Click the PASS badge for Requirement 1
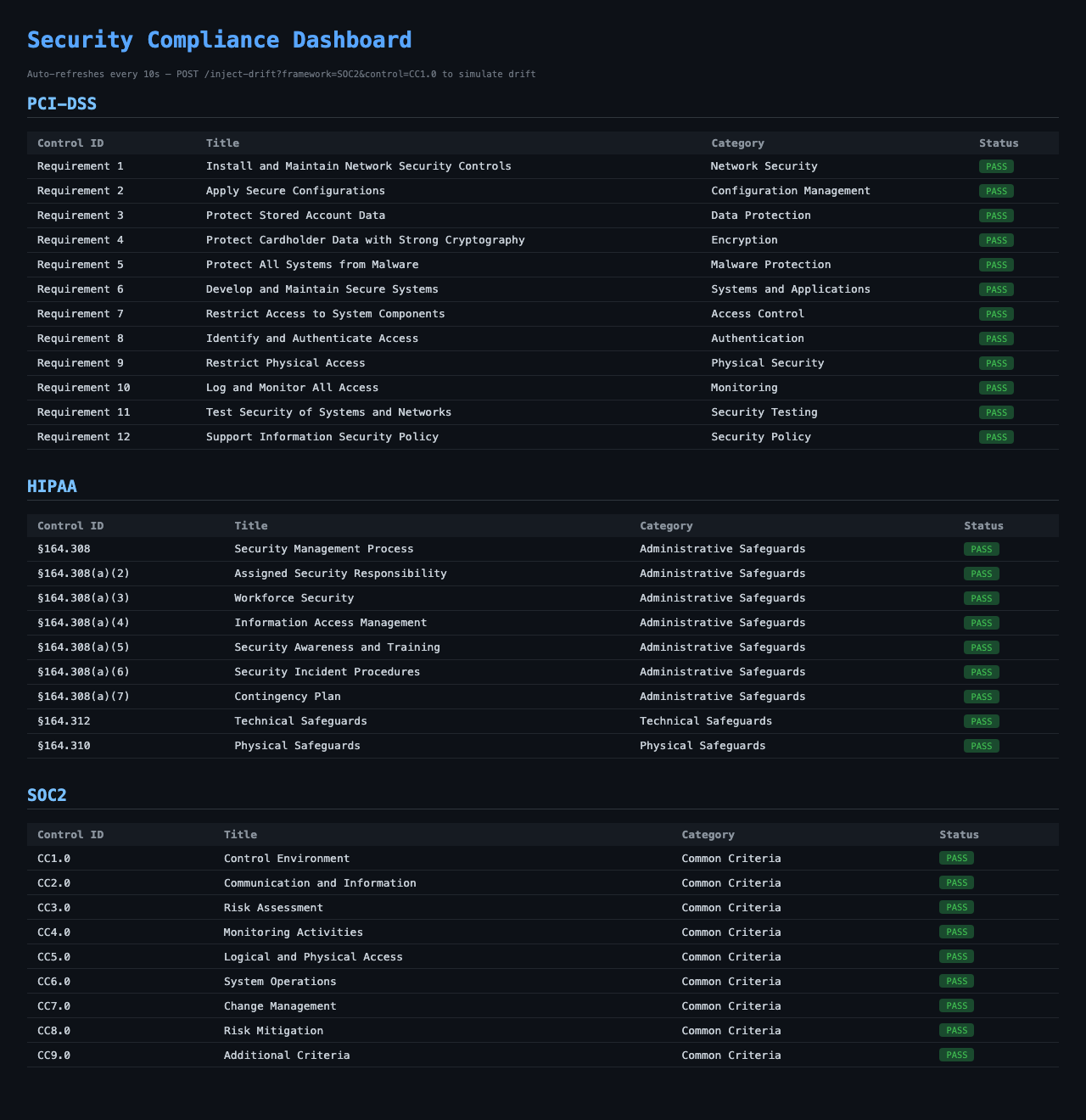 tap(996, 166)
